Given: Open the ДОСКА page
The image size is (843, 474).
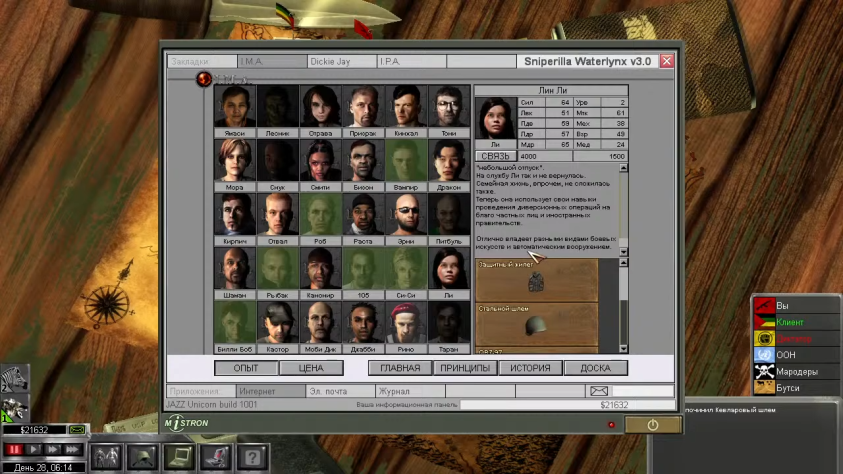Looking at the screenshot, I should point(596,368).
